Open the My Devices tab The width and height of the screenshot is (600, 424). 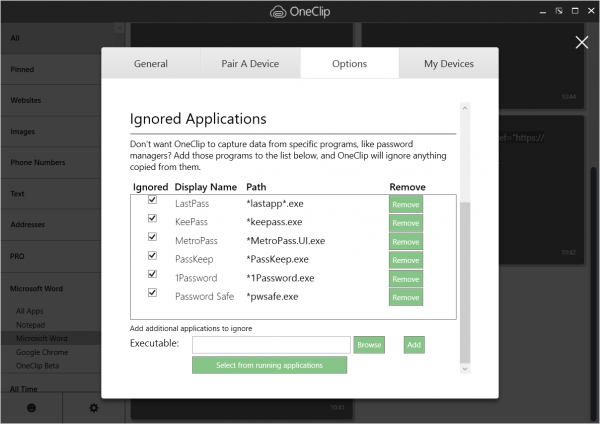(449, 64)
